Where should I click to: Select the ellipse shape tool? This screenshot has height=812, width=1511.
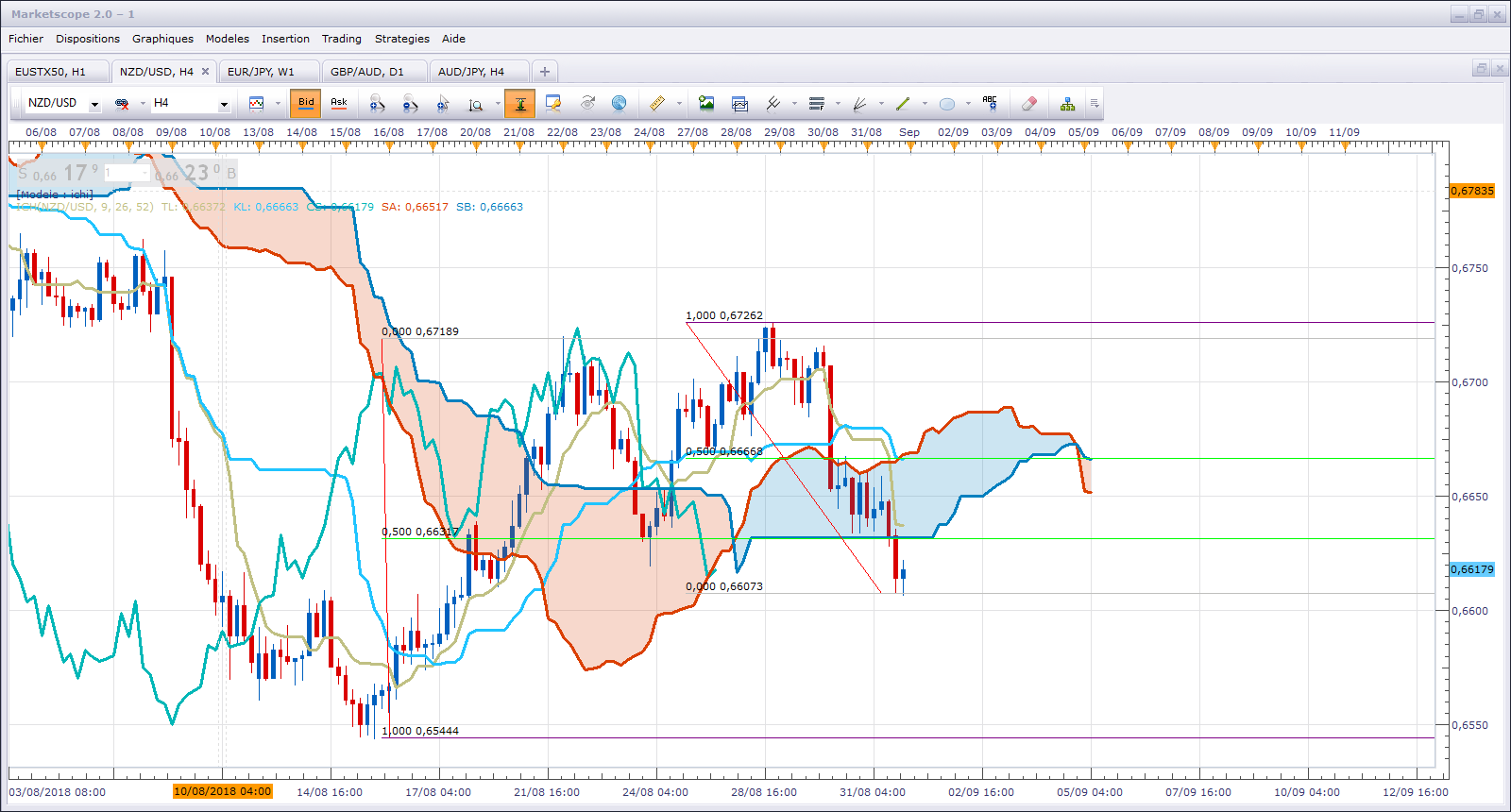coord(947,104)
